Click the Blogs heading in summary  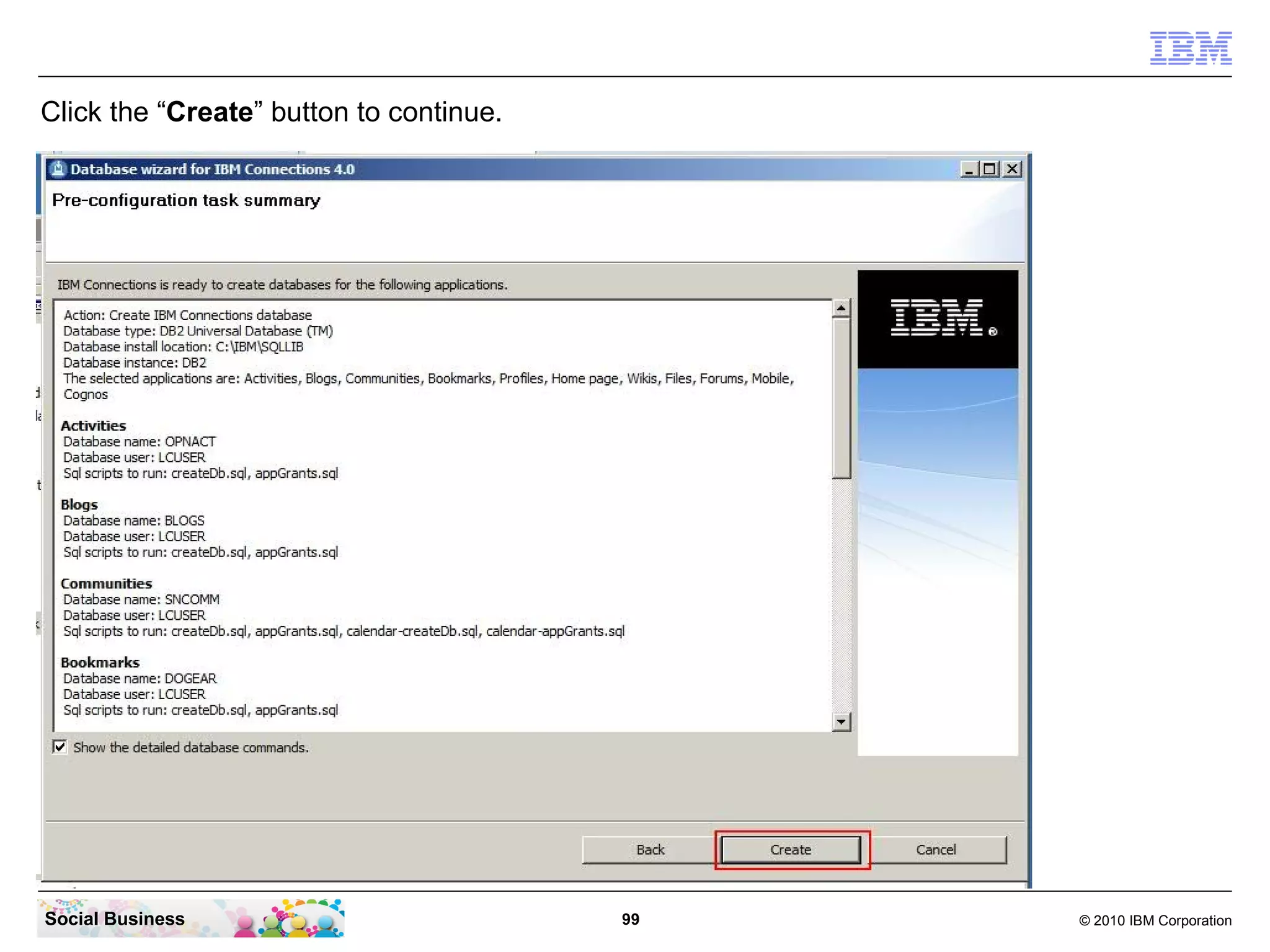pyautogui.click(x=79, y=505)
